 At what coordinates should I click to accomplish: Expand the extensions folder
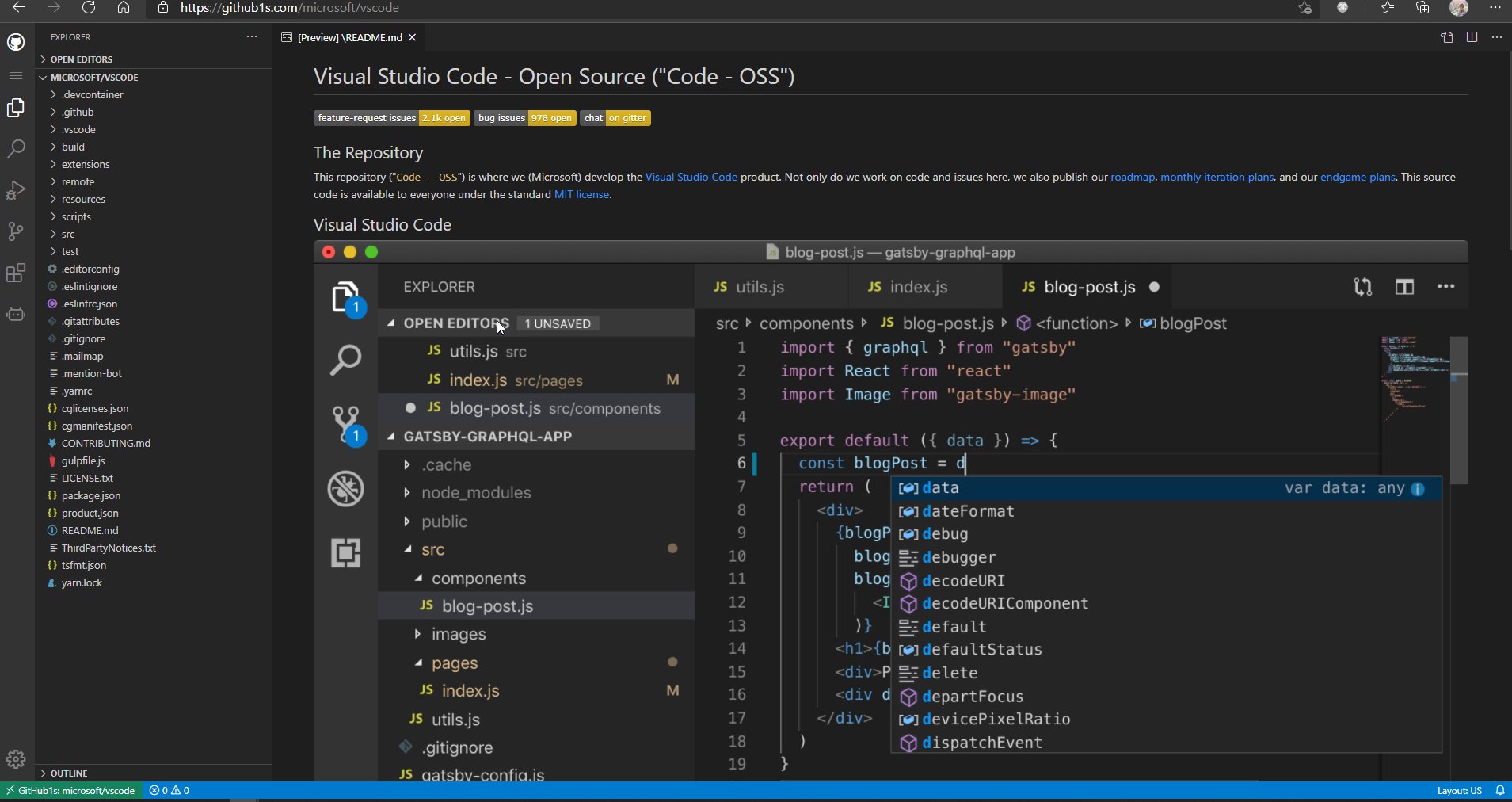[x=155, y=165]
